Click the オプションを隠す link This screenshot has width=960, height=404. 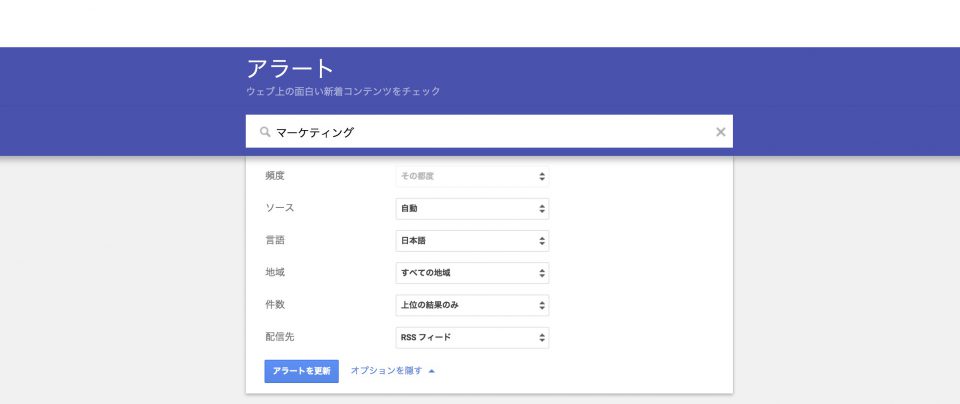(385, 371)
